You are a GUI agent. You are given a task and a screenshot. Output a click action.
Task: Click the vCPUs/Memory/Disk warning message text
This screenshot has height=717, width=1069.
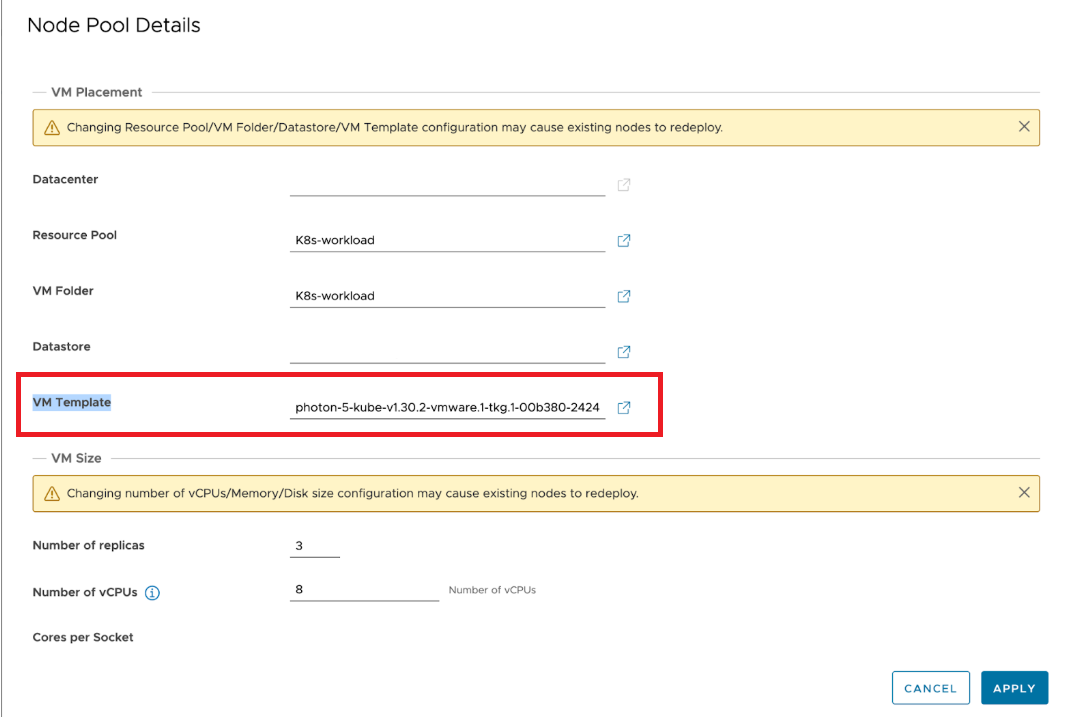point(352,493)
